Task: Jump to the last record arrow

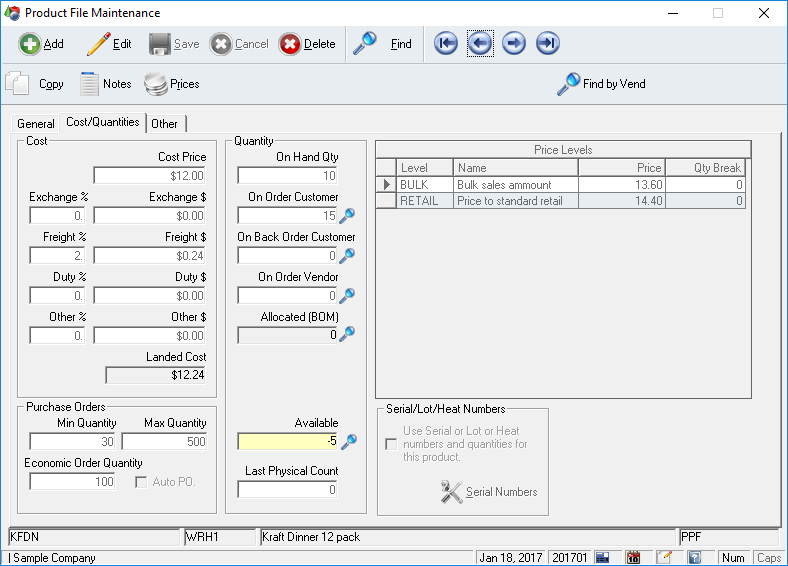Action: pyautogui.click(x=547, y=44)
